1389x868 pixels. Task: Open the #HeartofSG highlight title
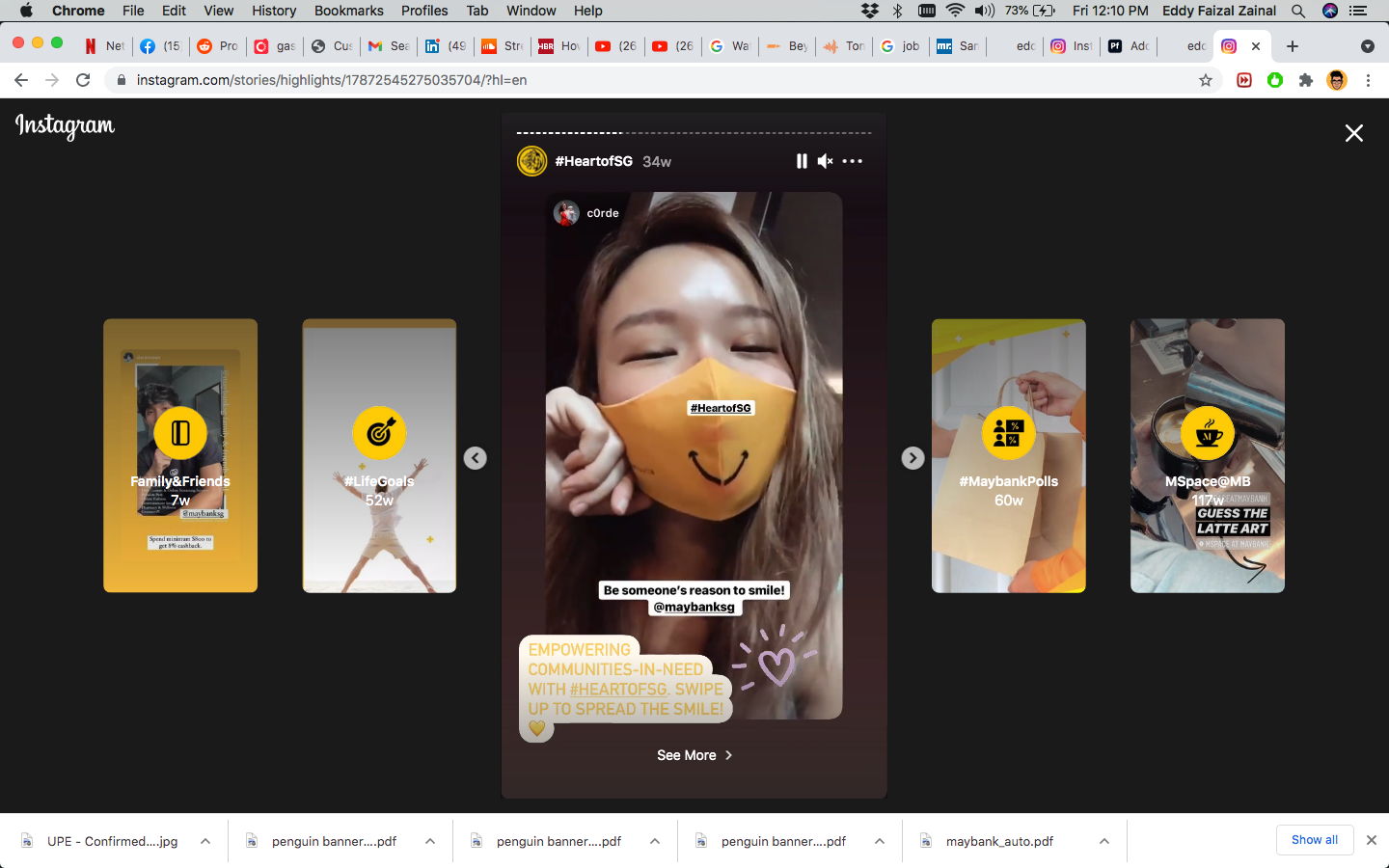(x=594, y=161)
